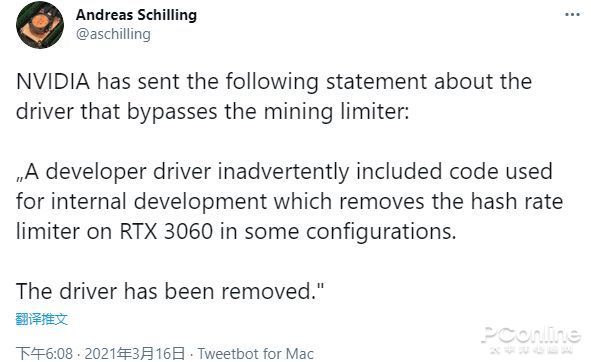The height and width of the screenshot is (362, 591).
Task: Open the Andreas Schilling display name
Action: point(136,15)
